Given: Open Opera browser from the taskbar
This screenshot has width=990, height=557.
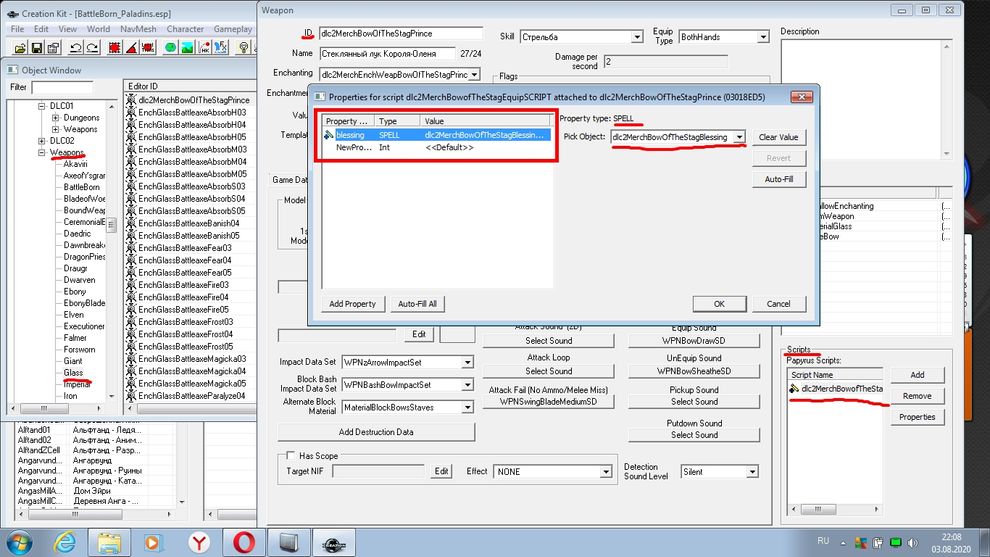Looking at the screenshot, I should point(243,541).
